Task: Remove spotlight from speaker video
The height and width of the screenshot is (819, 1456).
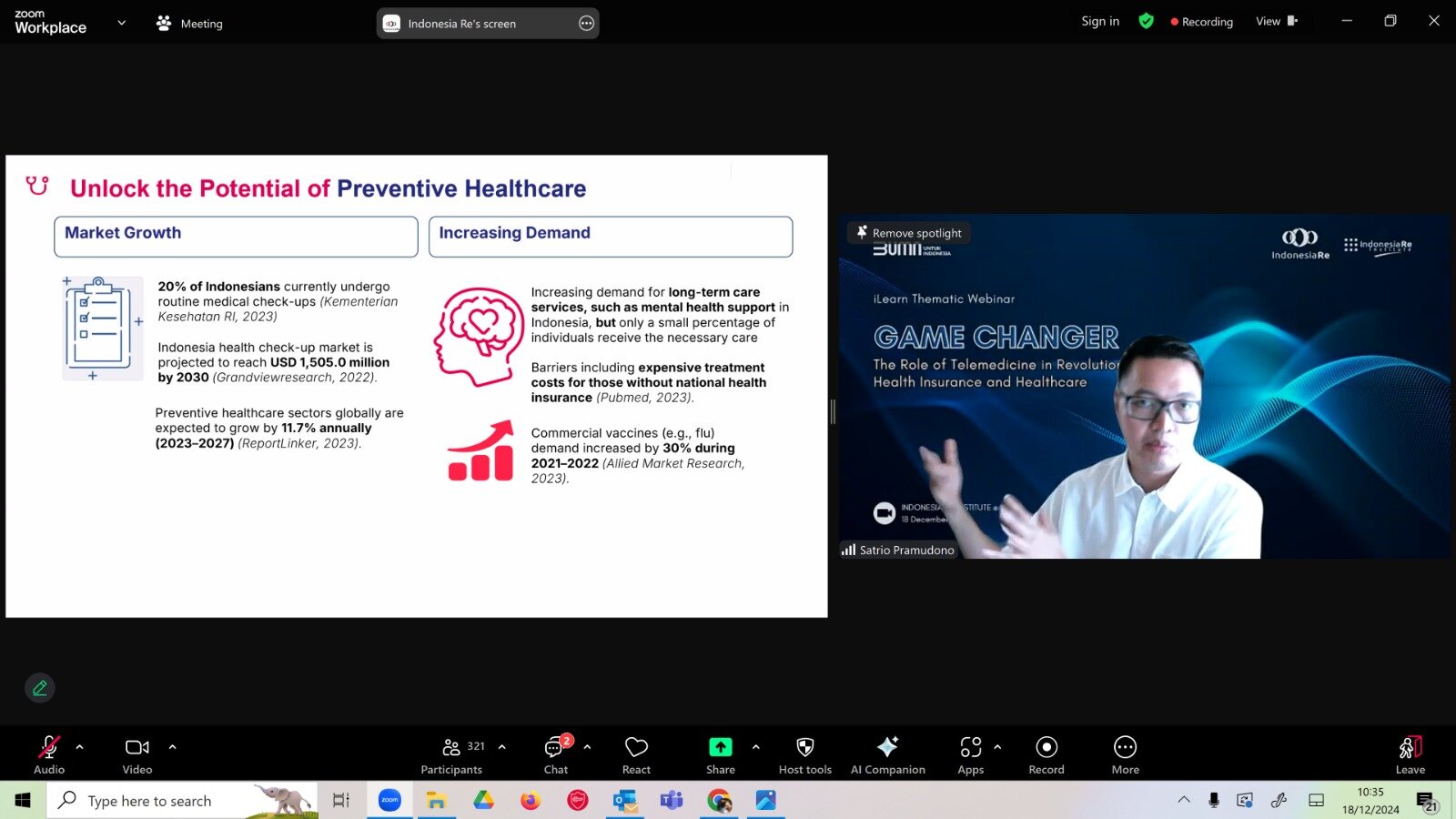Action: 909,233
